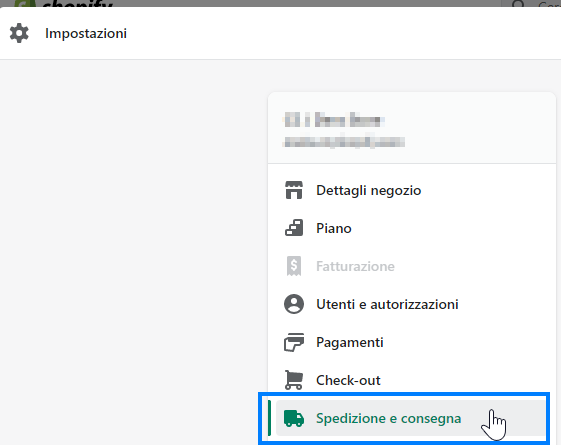Click the user avatar icon for Utenti e autorizzazioni
This screenshot has width=561, height=445.
coord(294,304)
